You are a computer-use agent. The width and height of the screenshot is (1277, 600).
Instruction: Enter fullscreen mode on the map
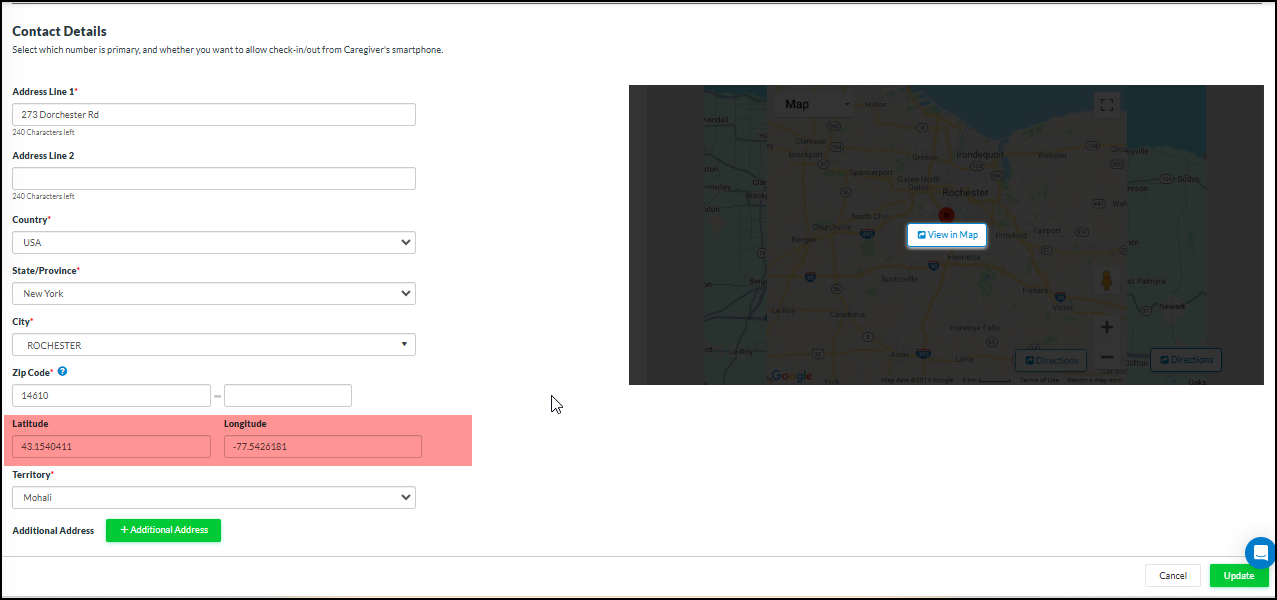coord(1106,104)
